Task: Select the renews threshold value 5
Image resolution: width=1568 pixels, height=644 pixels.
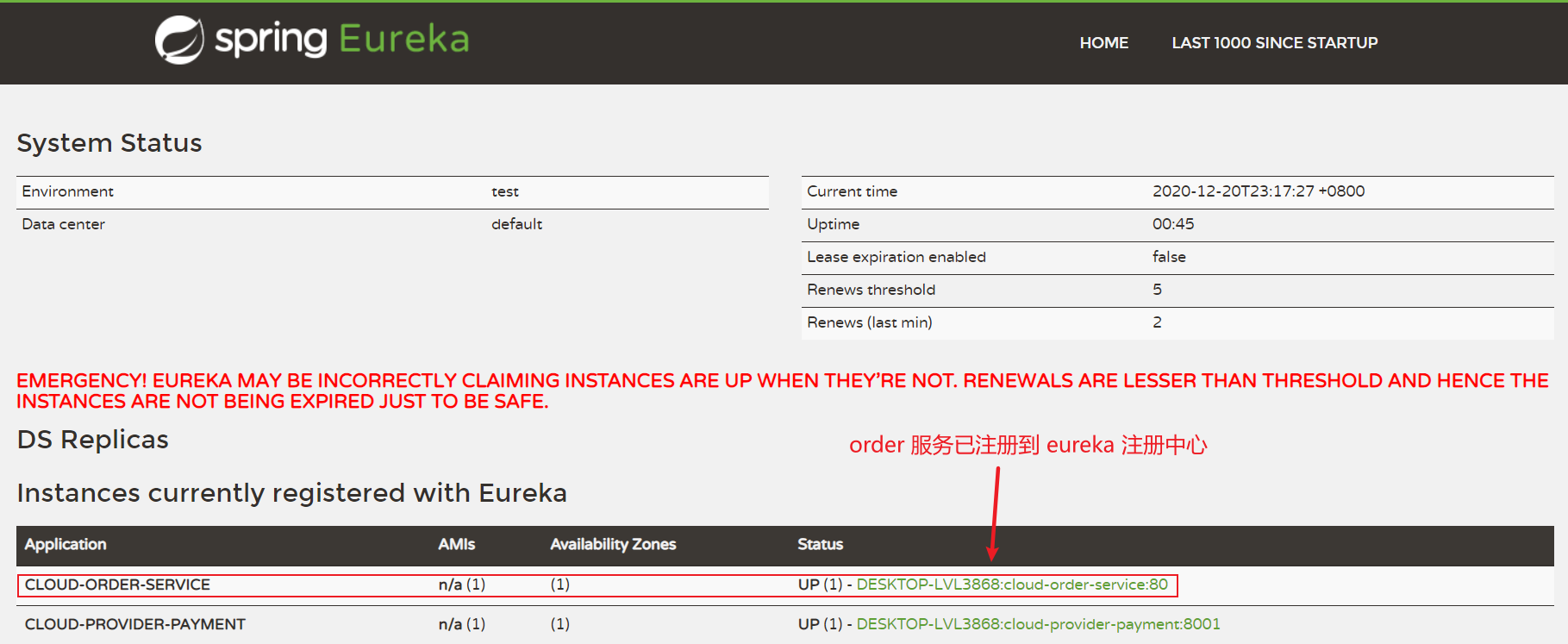Action: click(1157, 290)
